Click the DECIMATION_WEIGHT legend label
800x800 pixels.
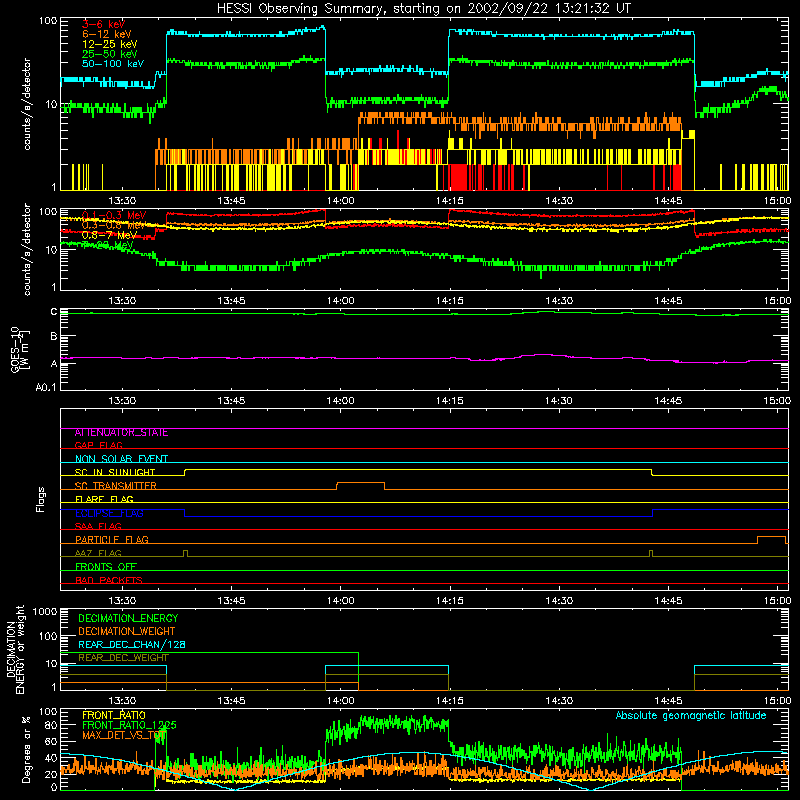[x=127, y=632]
